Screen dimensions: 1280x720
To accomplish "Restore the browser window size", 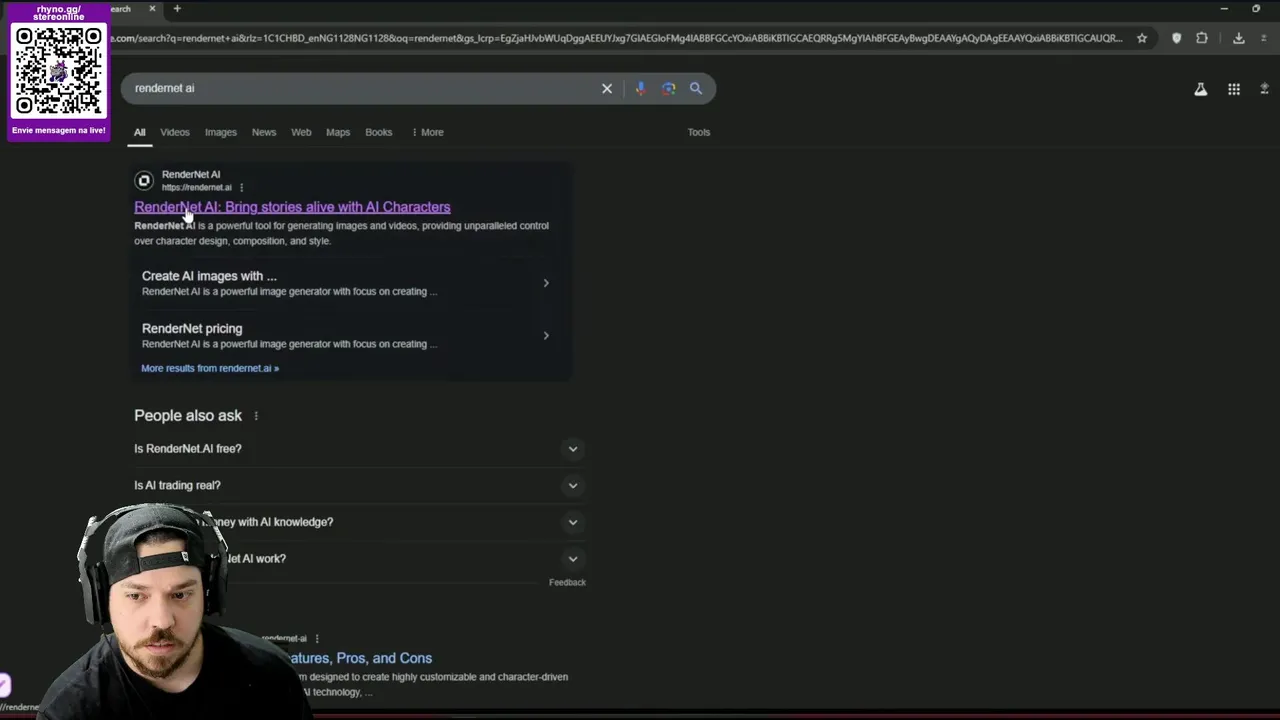I will pos(1256,9).
